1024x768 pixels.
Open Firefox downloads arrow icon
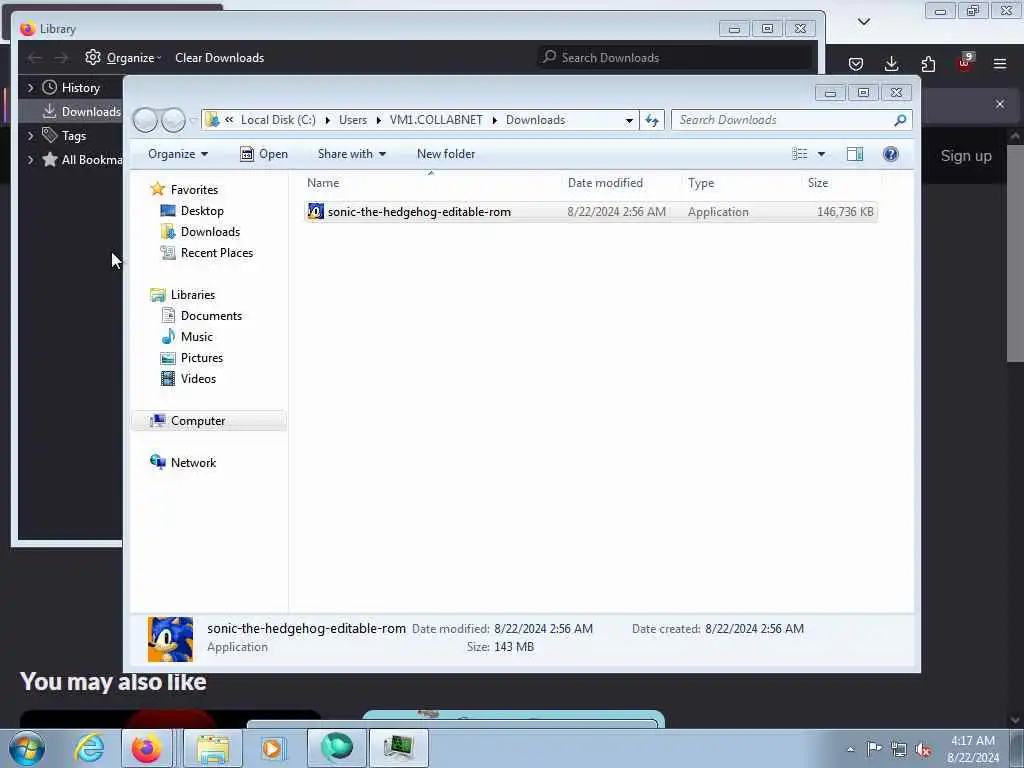click(891, 64)
